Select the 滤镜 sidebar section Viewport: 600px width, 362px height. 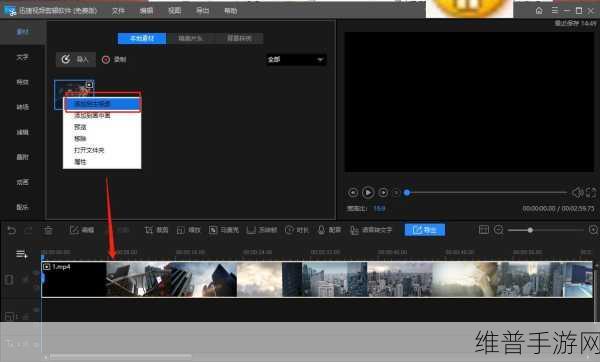tap(23, 132)
